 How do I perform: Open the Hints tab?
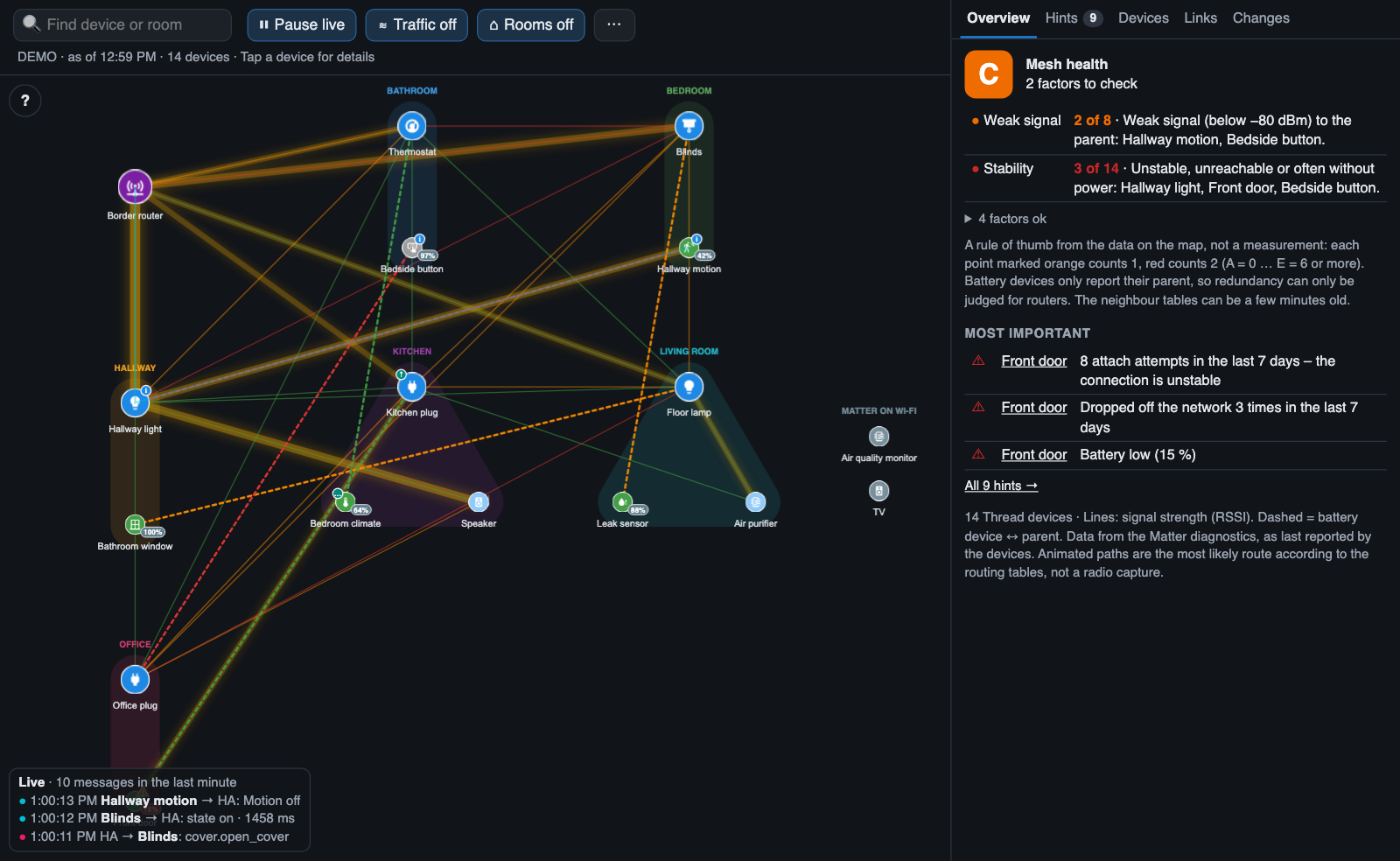[x=1074, y=18]
